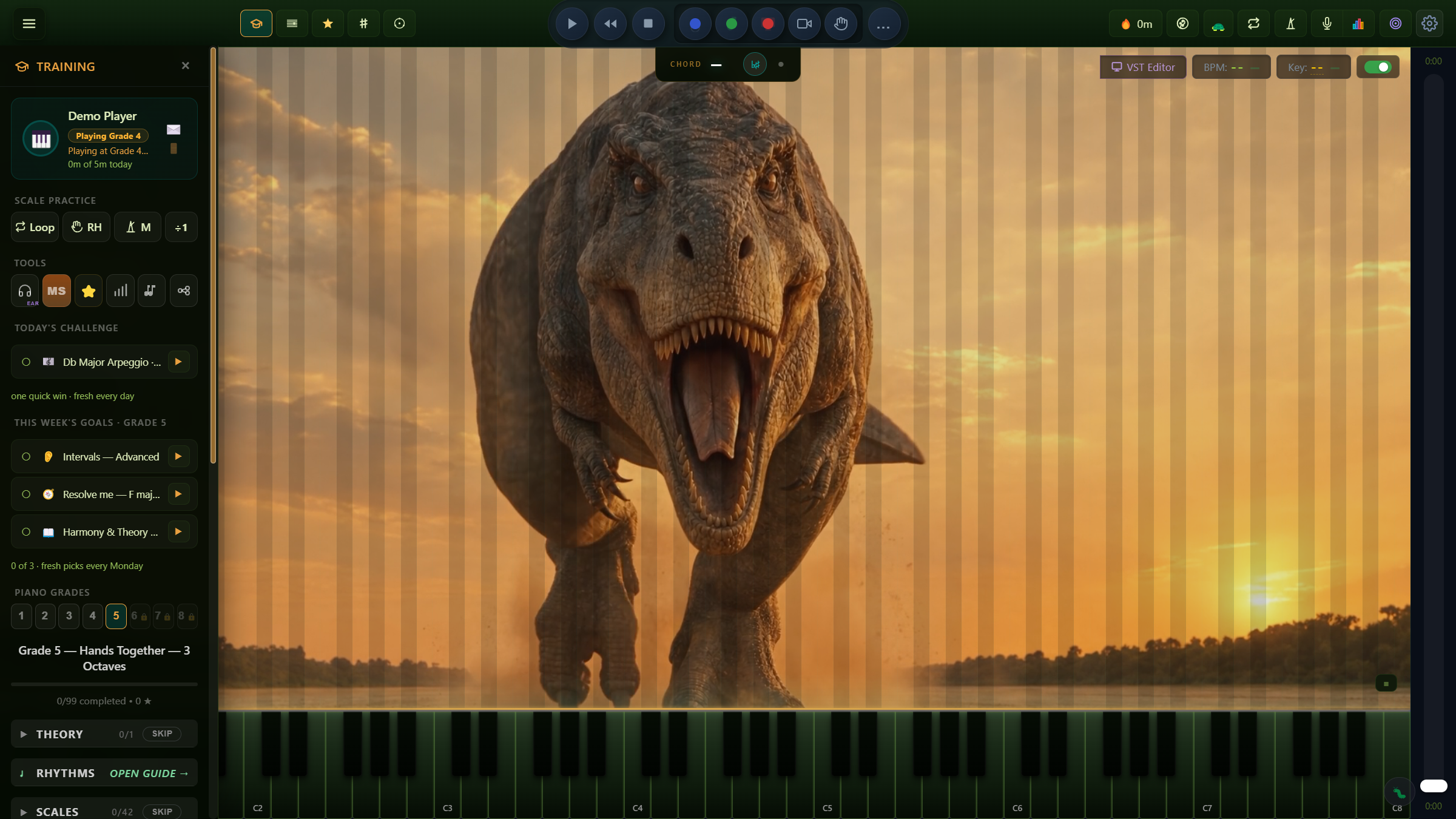This screenshot has width=1456, height=819.
Task: Select the MS tool button
Action: pyautogui.click(x=56, y=291)
